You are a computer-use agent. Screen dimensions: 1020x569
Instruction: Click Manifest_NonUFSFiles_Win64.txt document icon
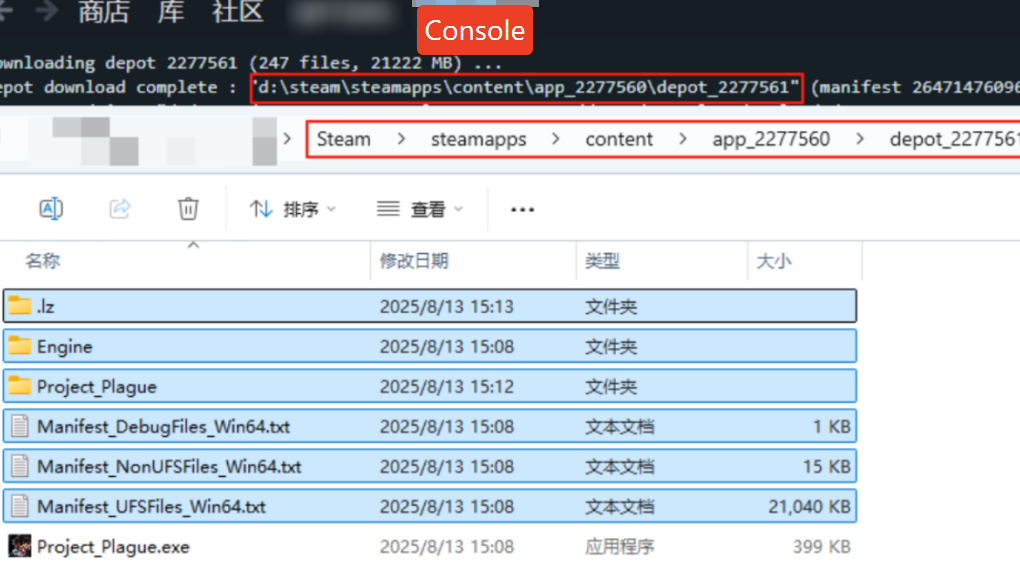20,466
